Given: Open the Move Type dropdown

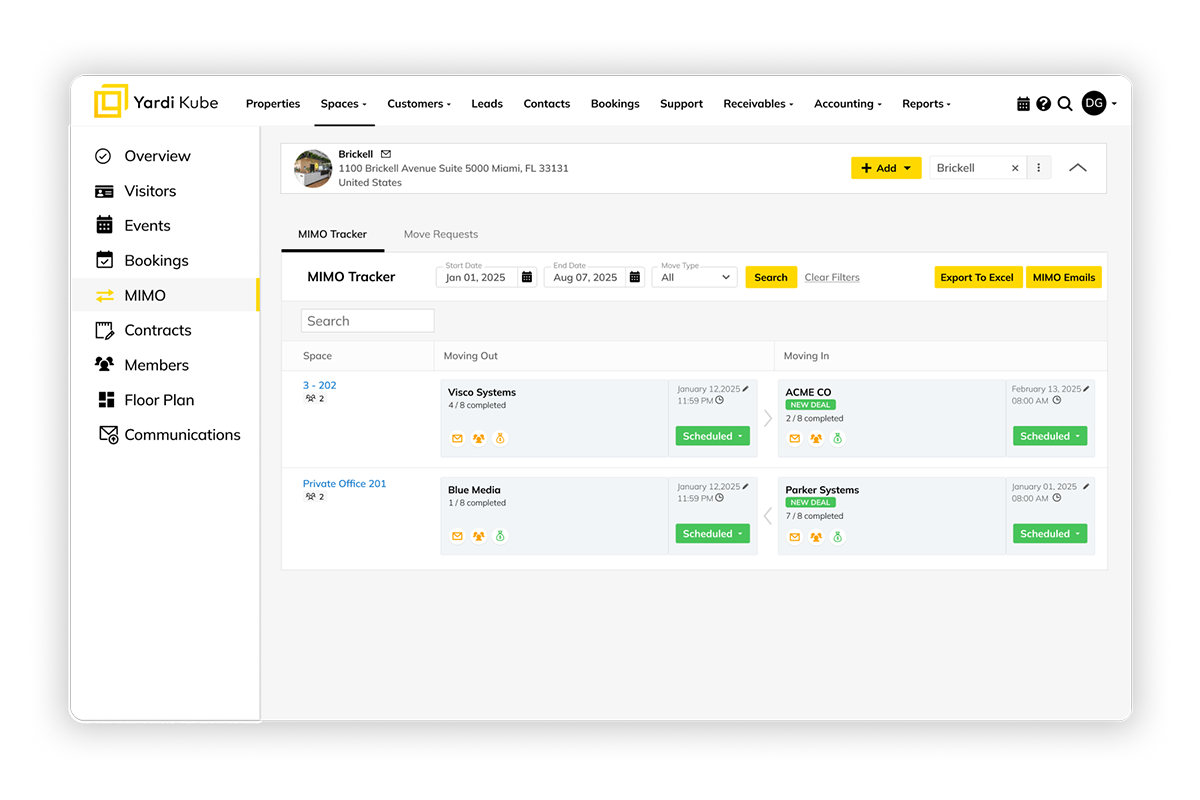Looking at the screenshot, I should point(696,278).
